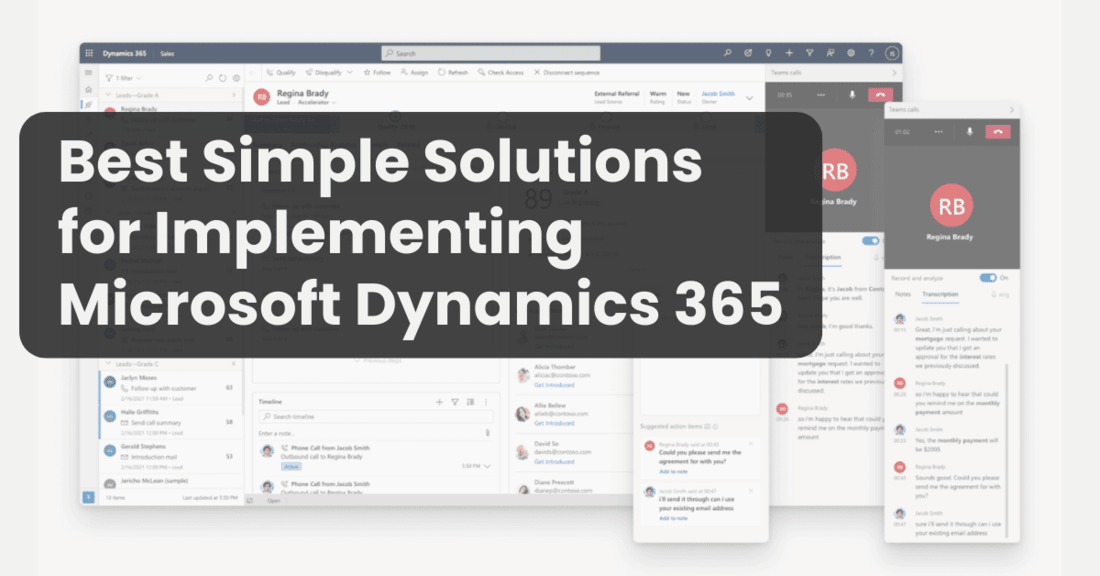Screen dimensions: 1100x576
Task: Add a new timeline record with plus icon
Action: click(439, 402)
